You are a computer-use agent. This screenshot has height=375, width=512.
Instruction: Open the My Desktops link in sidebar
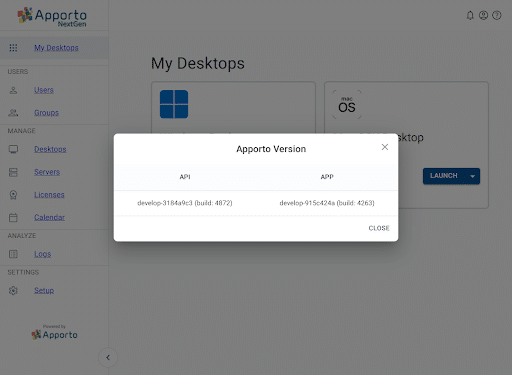(56, 48)
